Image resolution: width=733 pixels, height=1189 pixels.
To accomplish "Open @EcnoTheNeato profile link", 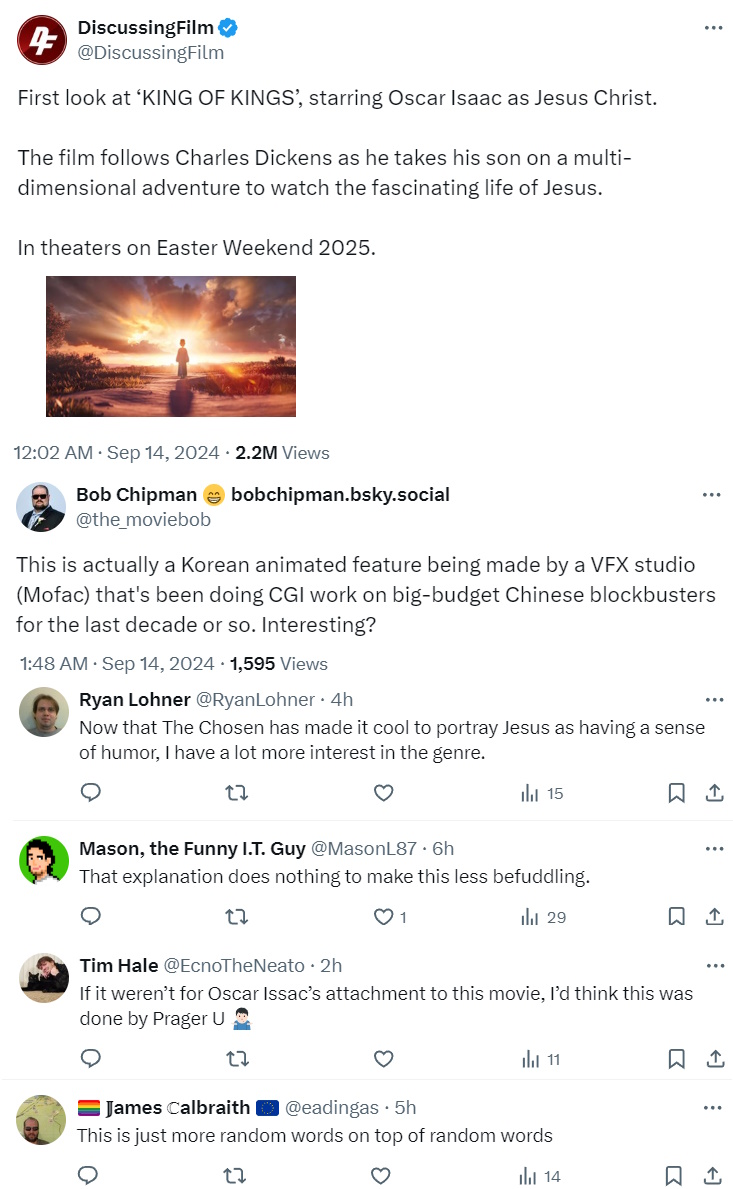I will [236, 965].
